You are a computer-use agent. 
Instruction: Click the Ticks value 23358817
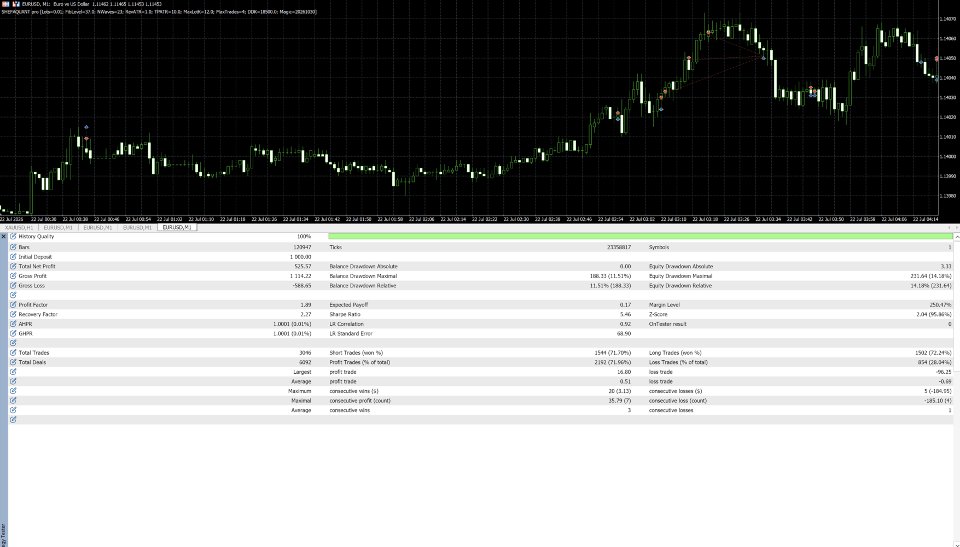pyautogui.click(x=618, y=247)
